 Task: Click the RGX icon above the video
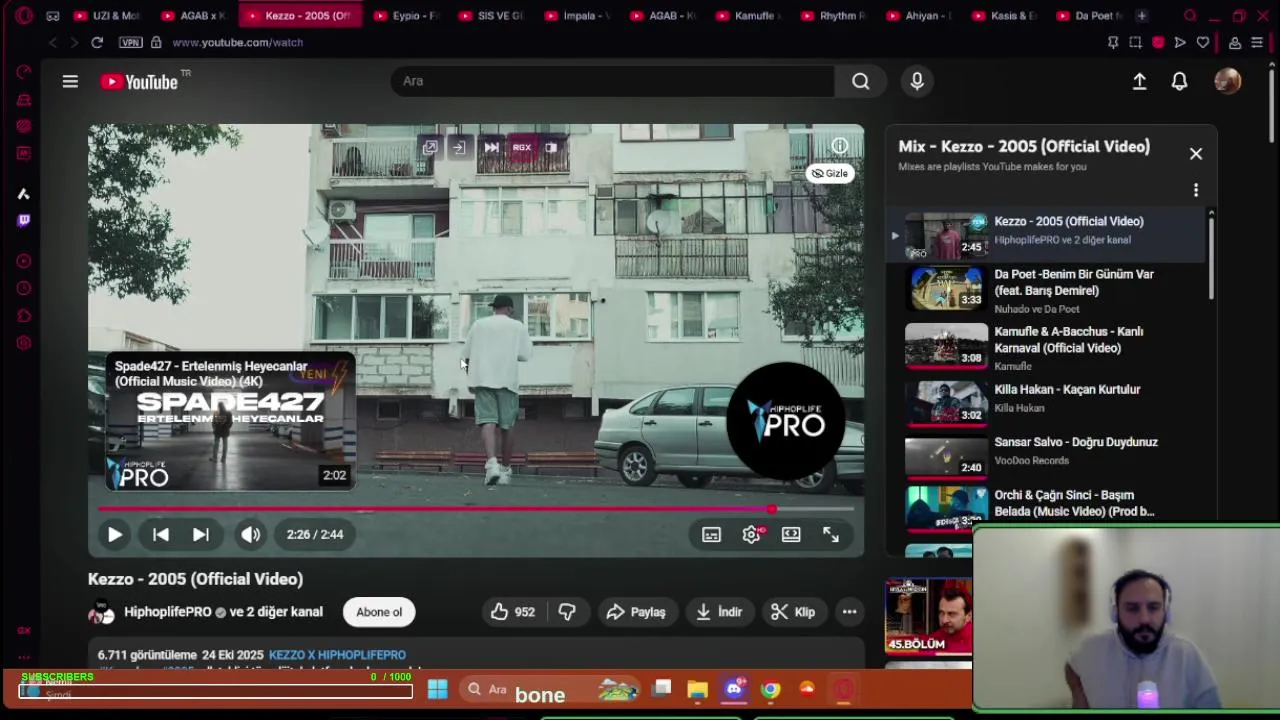(522, 147)
